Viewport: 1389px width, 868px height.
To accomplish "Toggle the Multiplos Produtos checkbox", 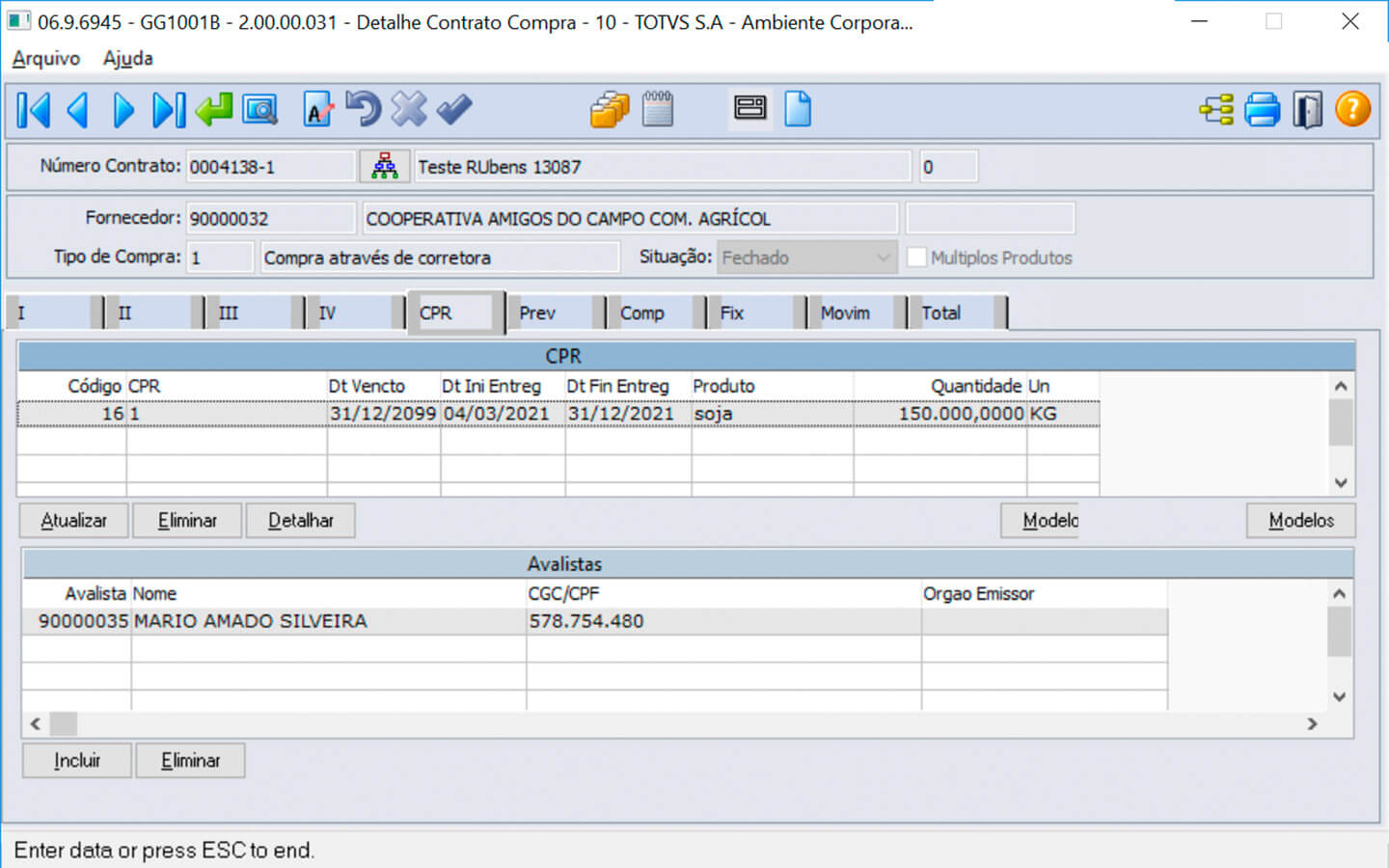I will pyautogui.click(x=916, y=258).
